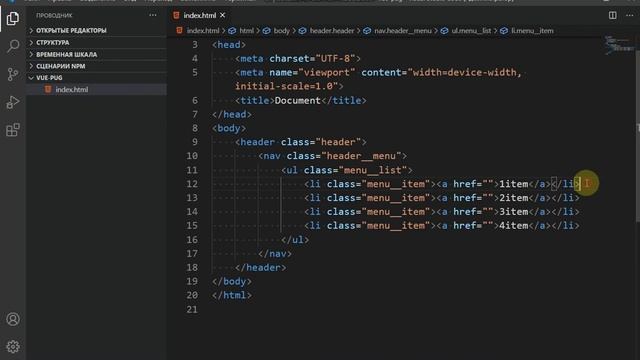Viewport: 640px width, 360px height.
Task: Click "UTF-8" charset value
Action: pos(335,59)
